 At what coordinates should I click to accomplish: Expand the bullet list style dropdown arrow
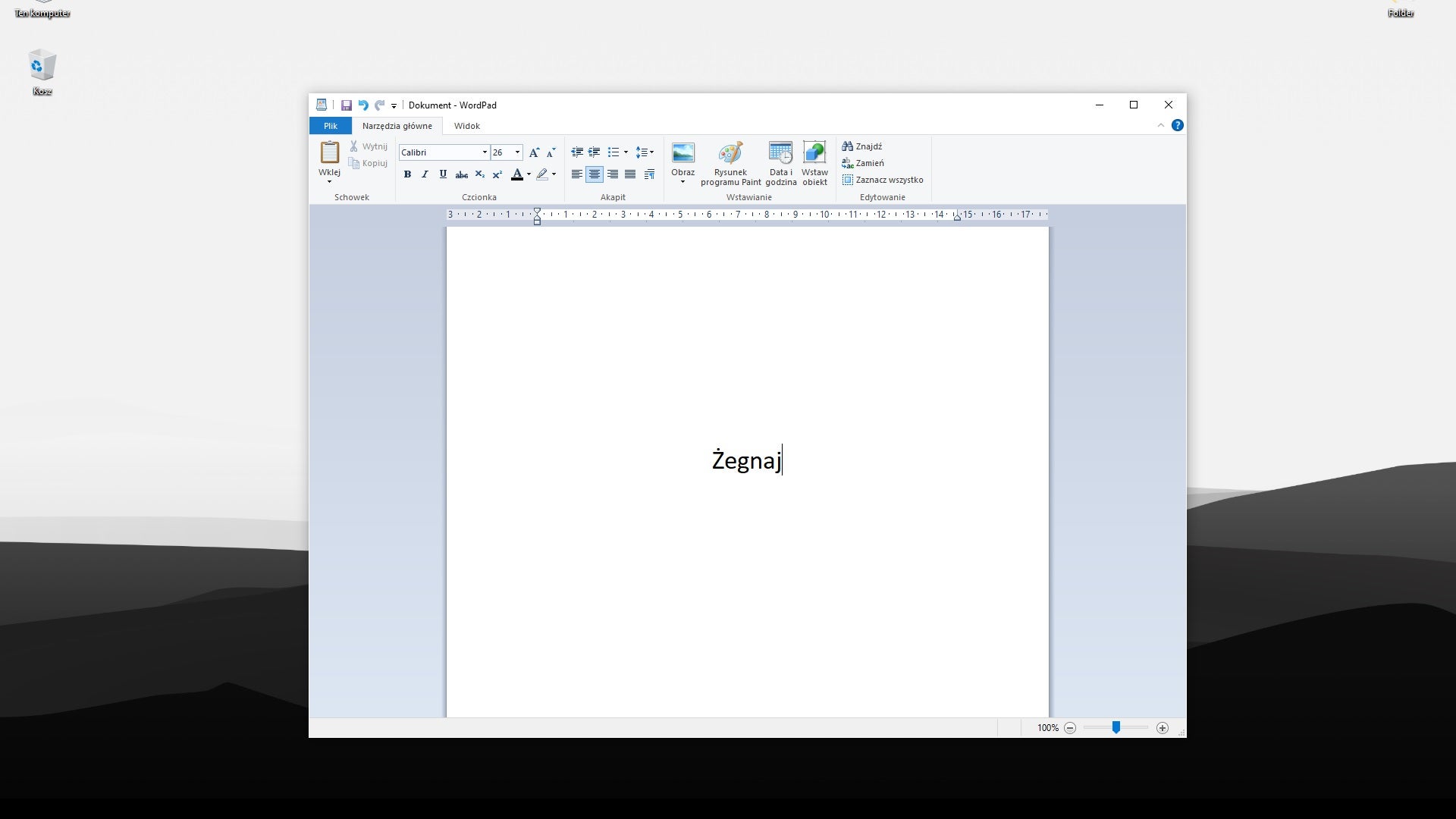click(x=626, y=152)
